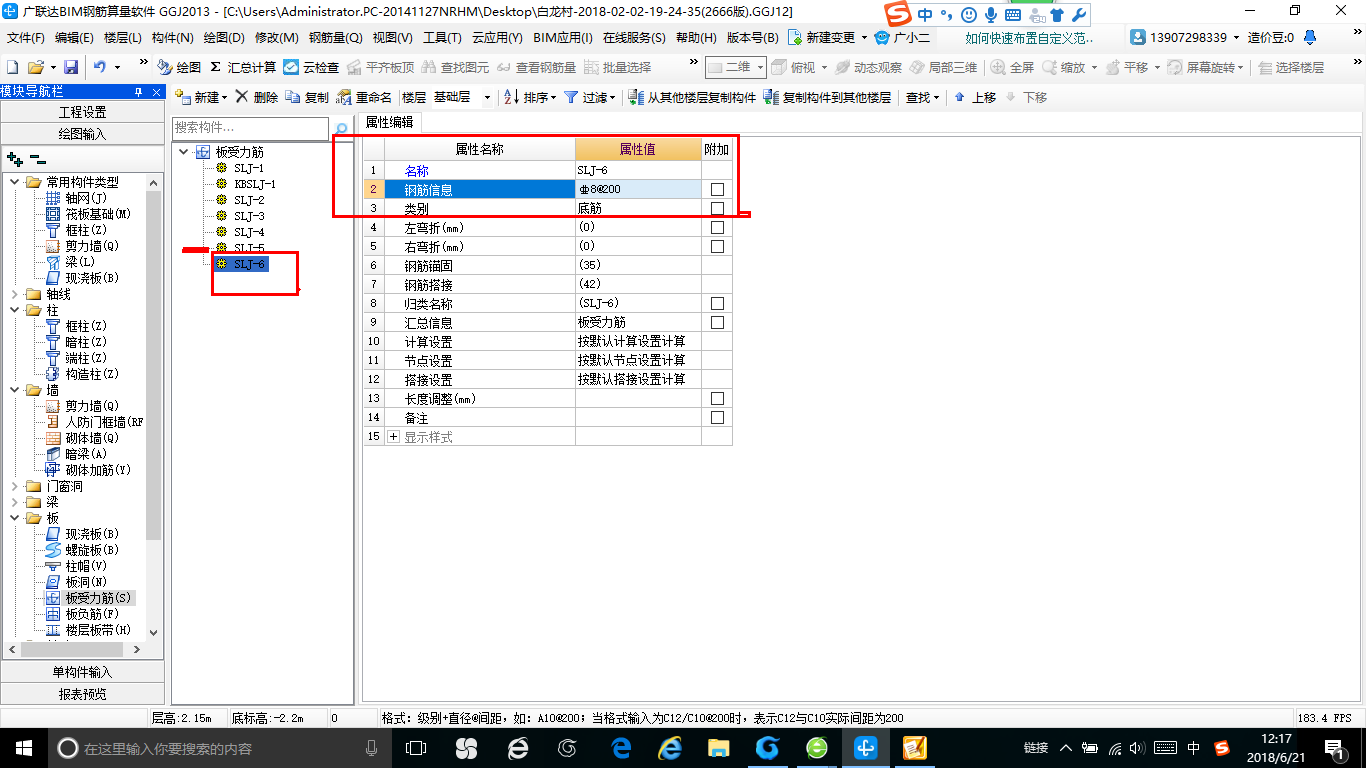Click 上移 move up button

click(x=975, y=97)
